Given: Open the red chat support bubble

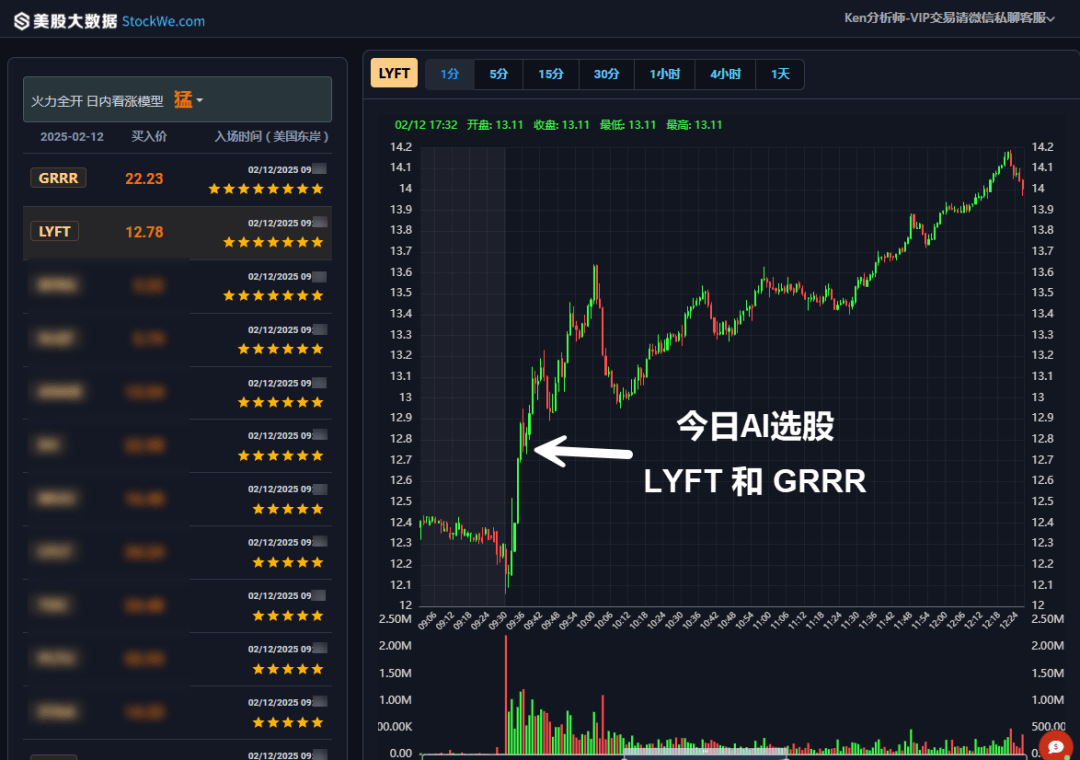Looking at the screenshot, I should tap(1055, 746).
